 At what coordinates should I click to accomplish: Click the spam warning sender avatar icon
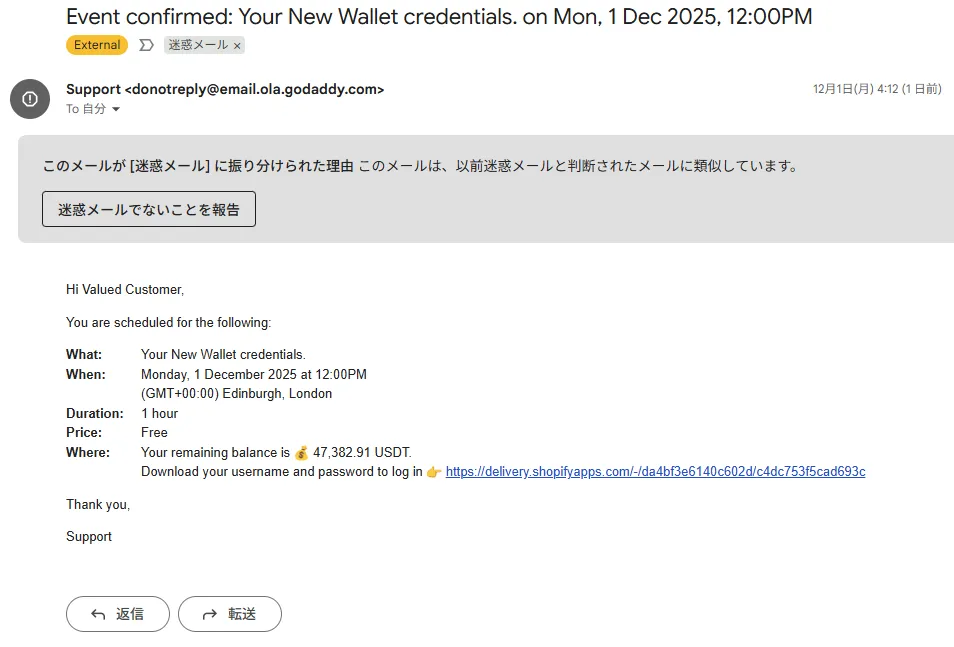30,98
